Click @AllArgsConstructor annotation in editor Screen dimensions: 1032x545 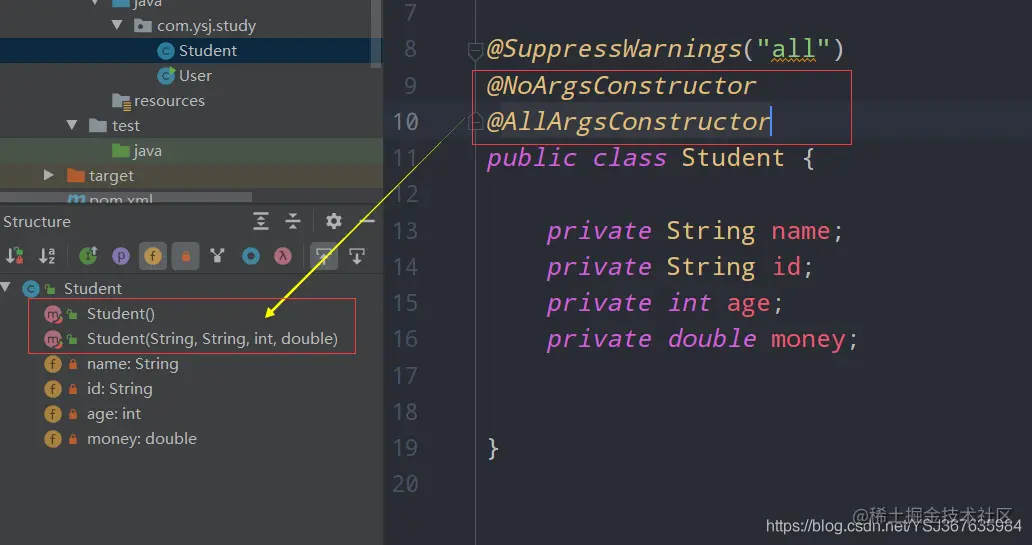tap(628, 122)
